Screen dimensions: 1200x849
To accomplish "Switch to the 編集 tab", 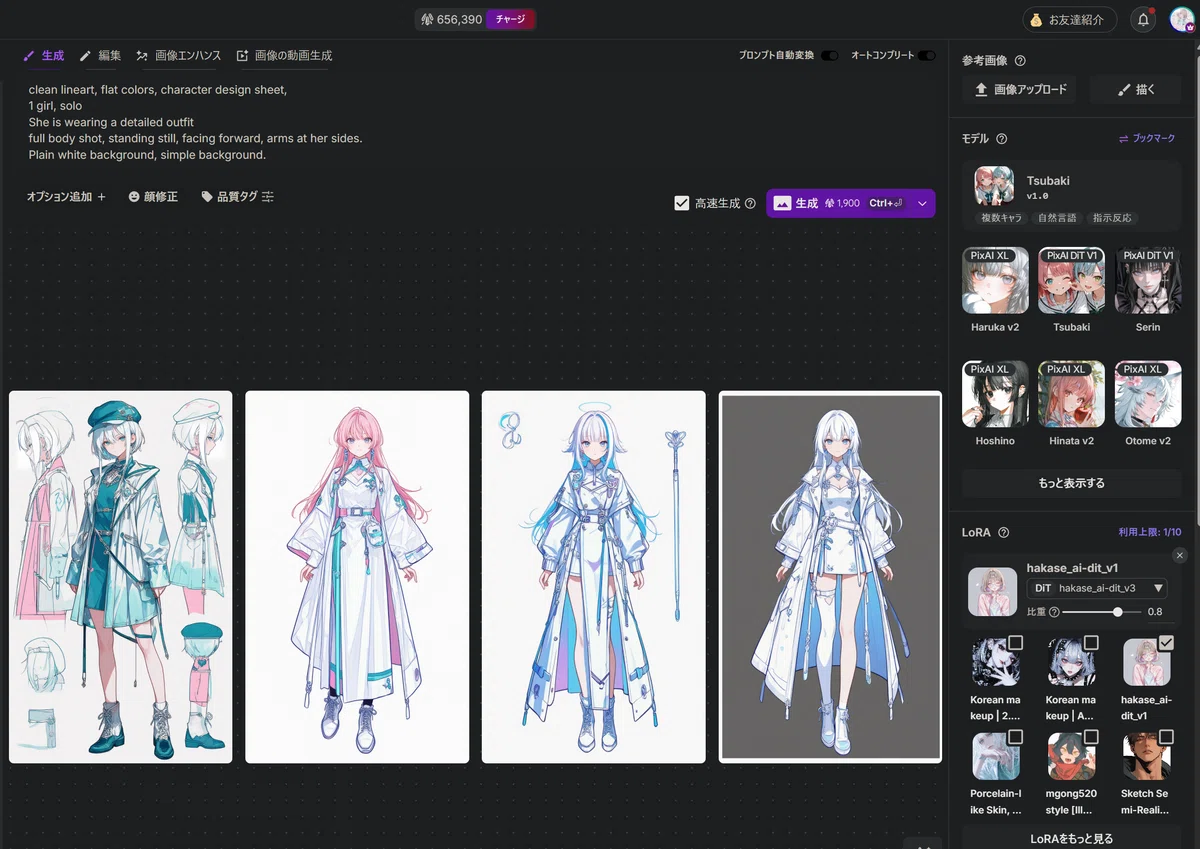I will (100, 56).
